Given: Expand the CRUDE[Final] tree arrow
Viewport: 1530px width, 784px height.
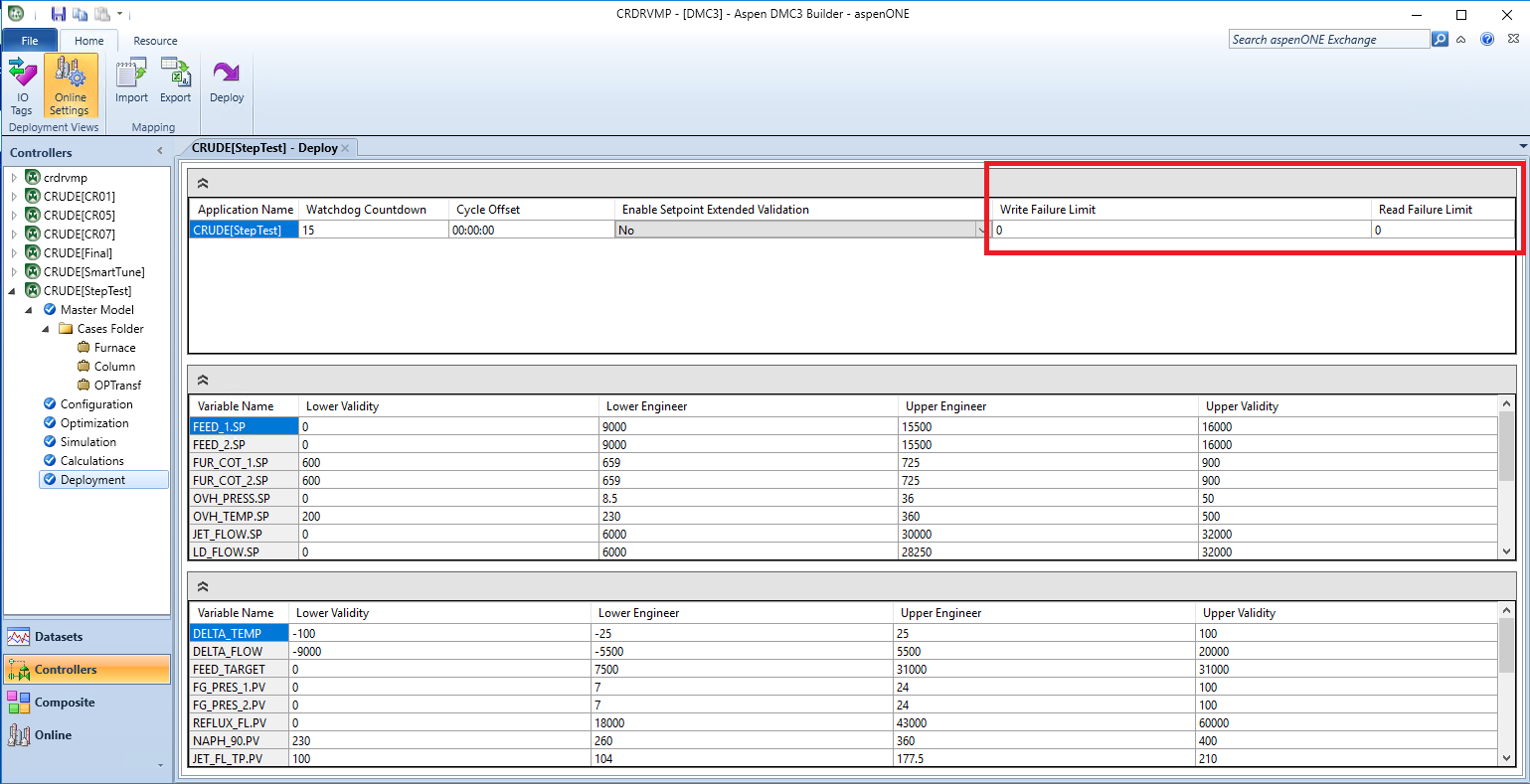Looking at the screenshot, I should [x=14, y=253].
